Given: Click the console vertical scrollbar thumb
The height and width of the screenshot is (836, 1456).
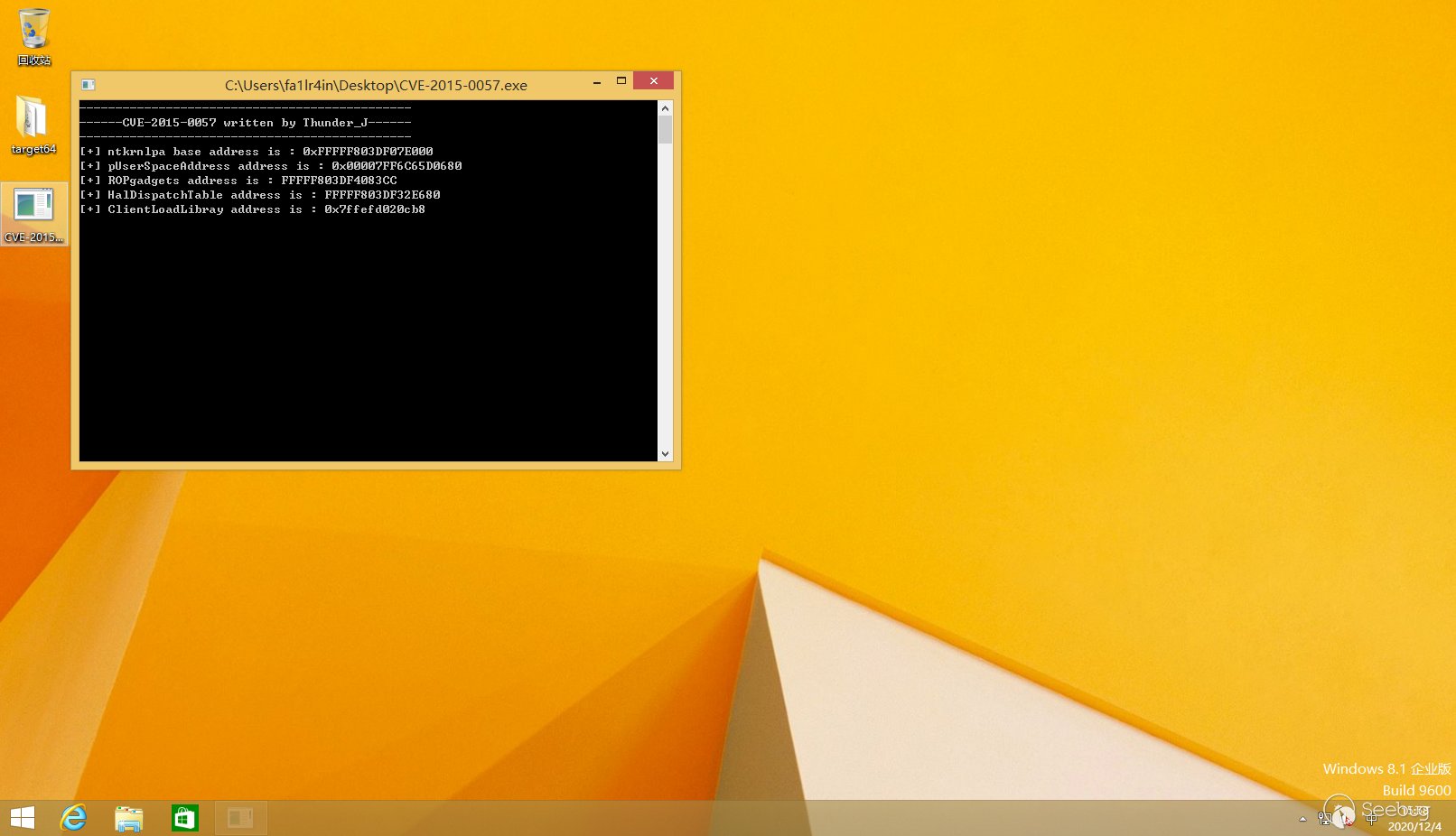Looking at the screenshot, I should pyautogui.click(x=666, y=130).
